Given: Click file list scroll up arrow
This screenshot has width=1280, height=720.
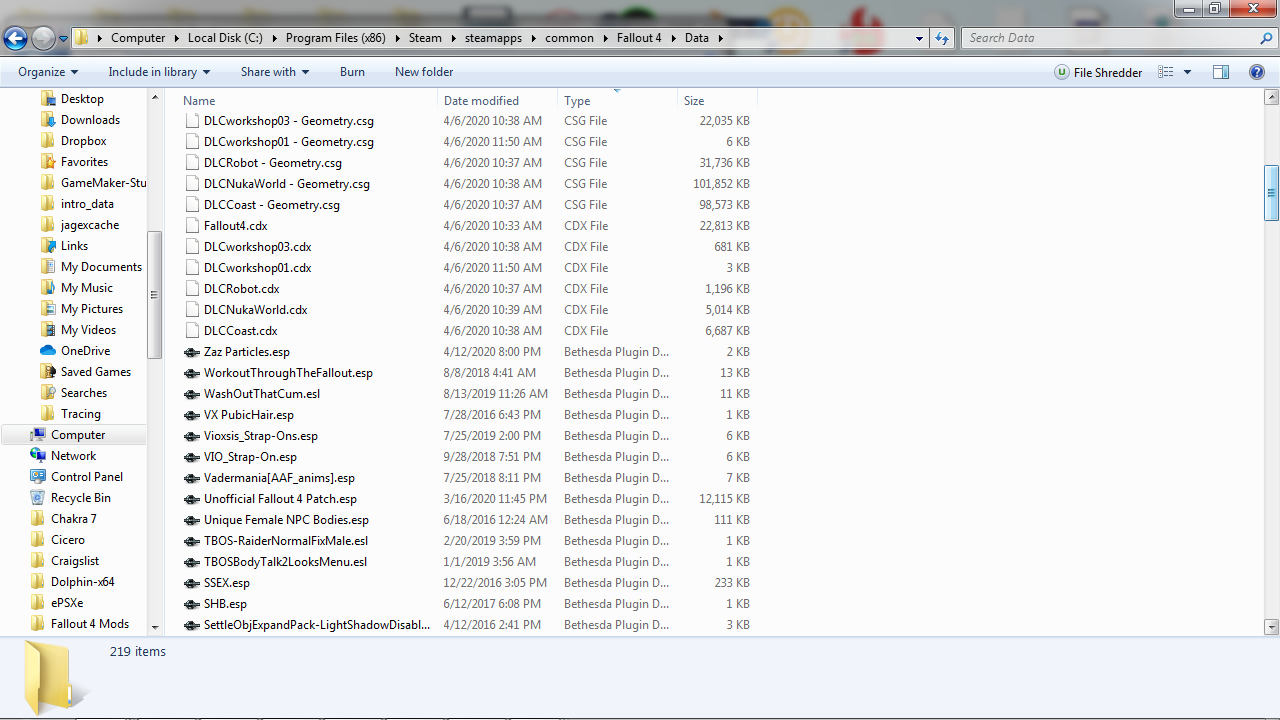Looking at the screenshot, I should click(1271, 98).
